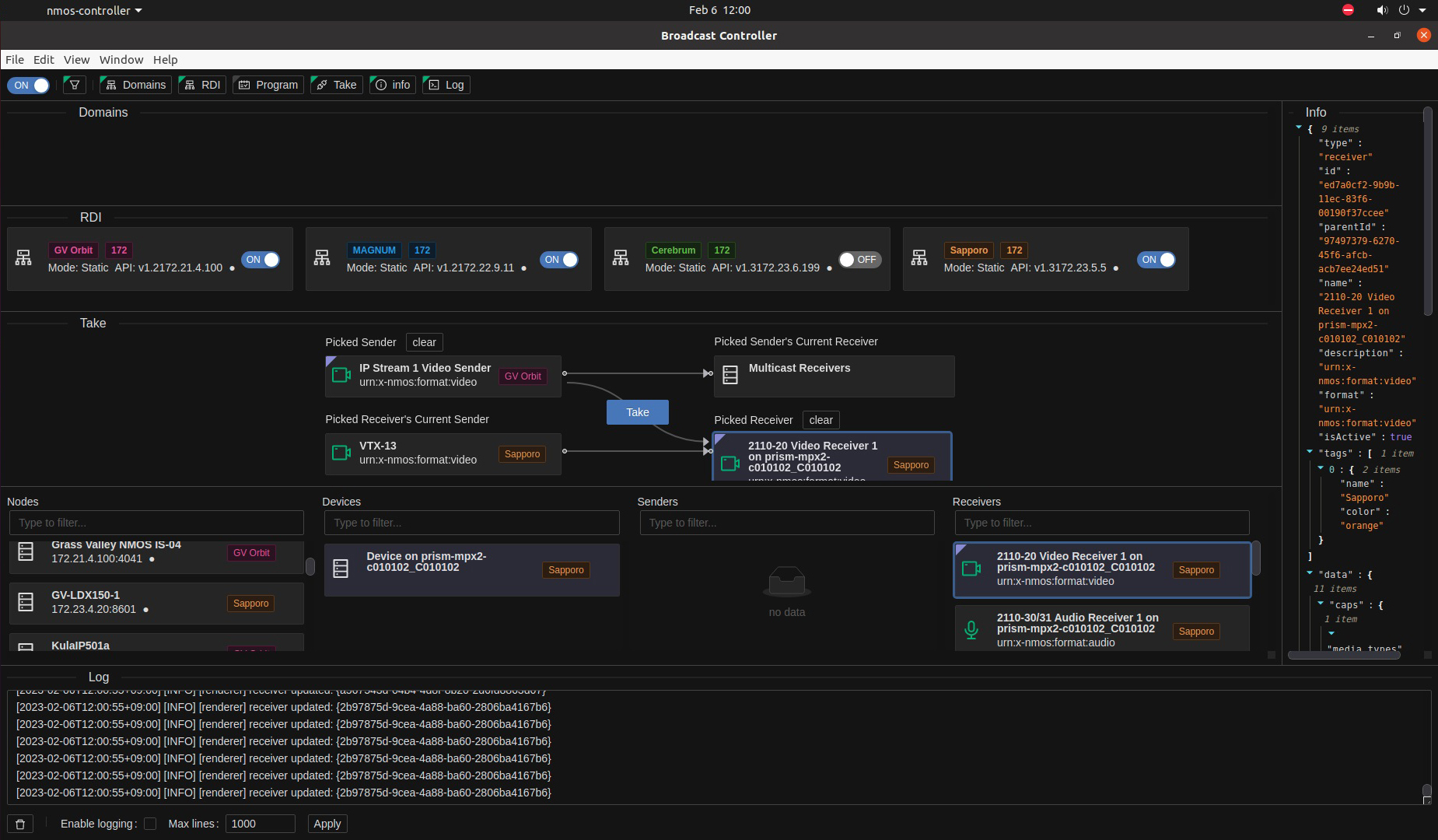
Task: Click the GV-LDX150-1 node server icon
Action: (x=26, y=602)
